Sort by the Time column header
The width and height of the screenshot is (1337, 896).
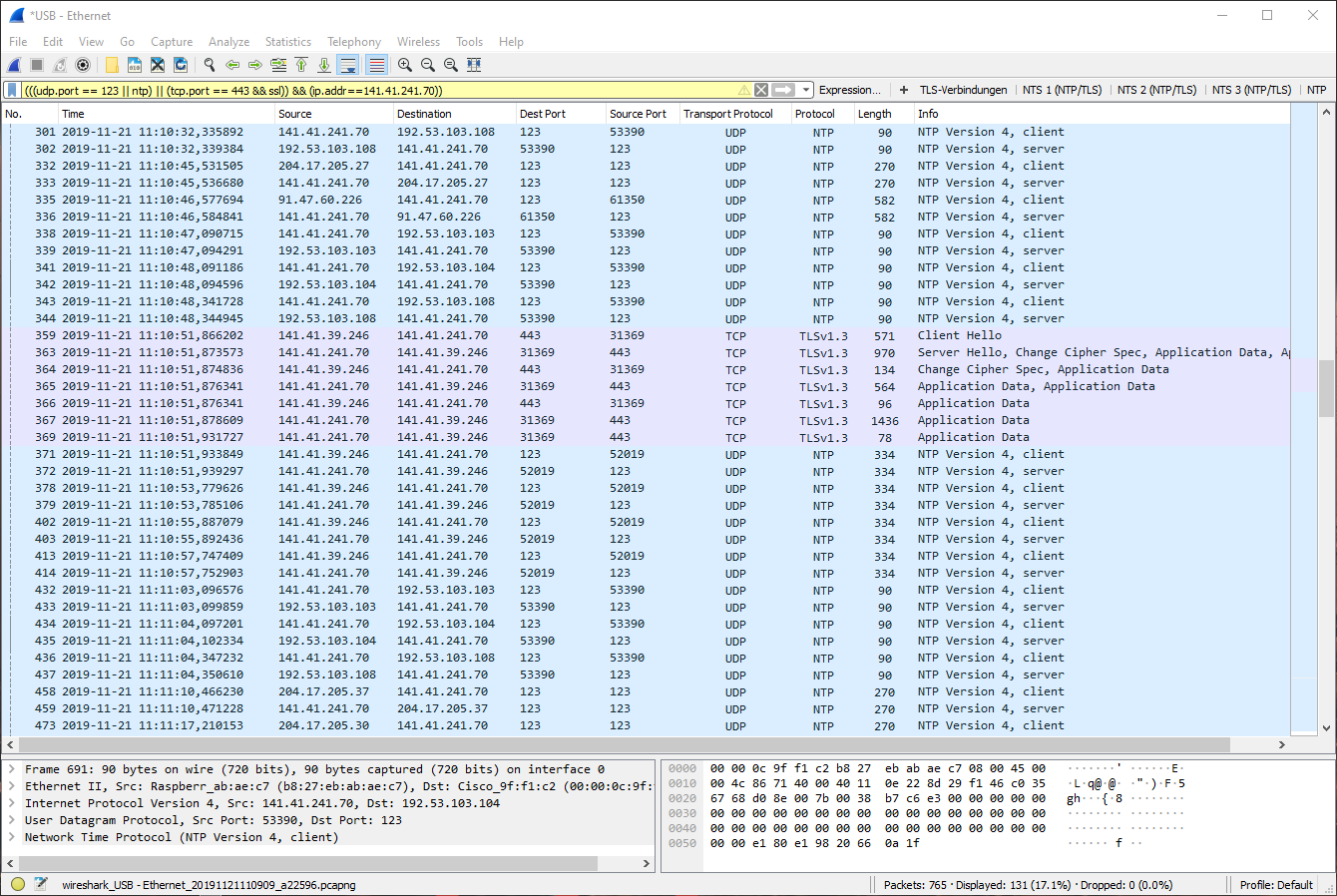pyautogui.click(x=166, y=114)
